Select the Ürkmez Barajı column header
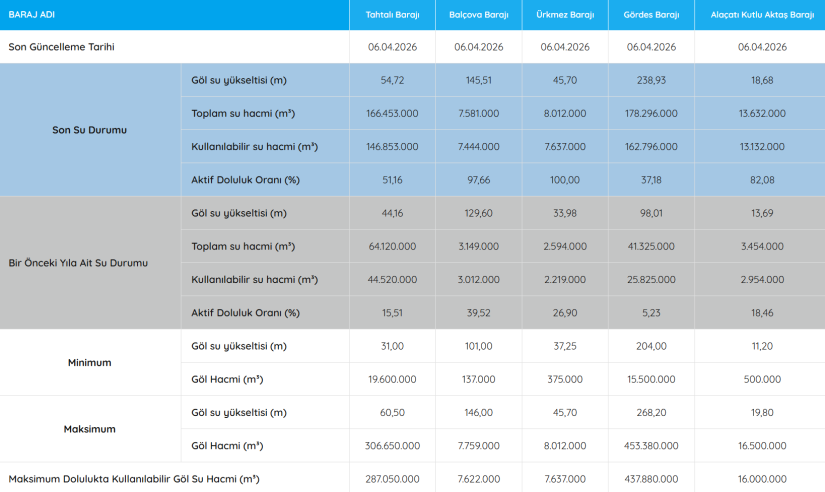Image resolution: width=825 pixels, height=492 pixels. click(565, 15)
